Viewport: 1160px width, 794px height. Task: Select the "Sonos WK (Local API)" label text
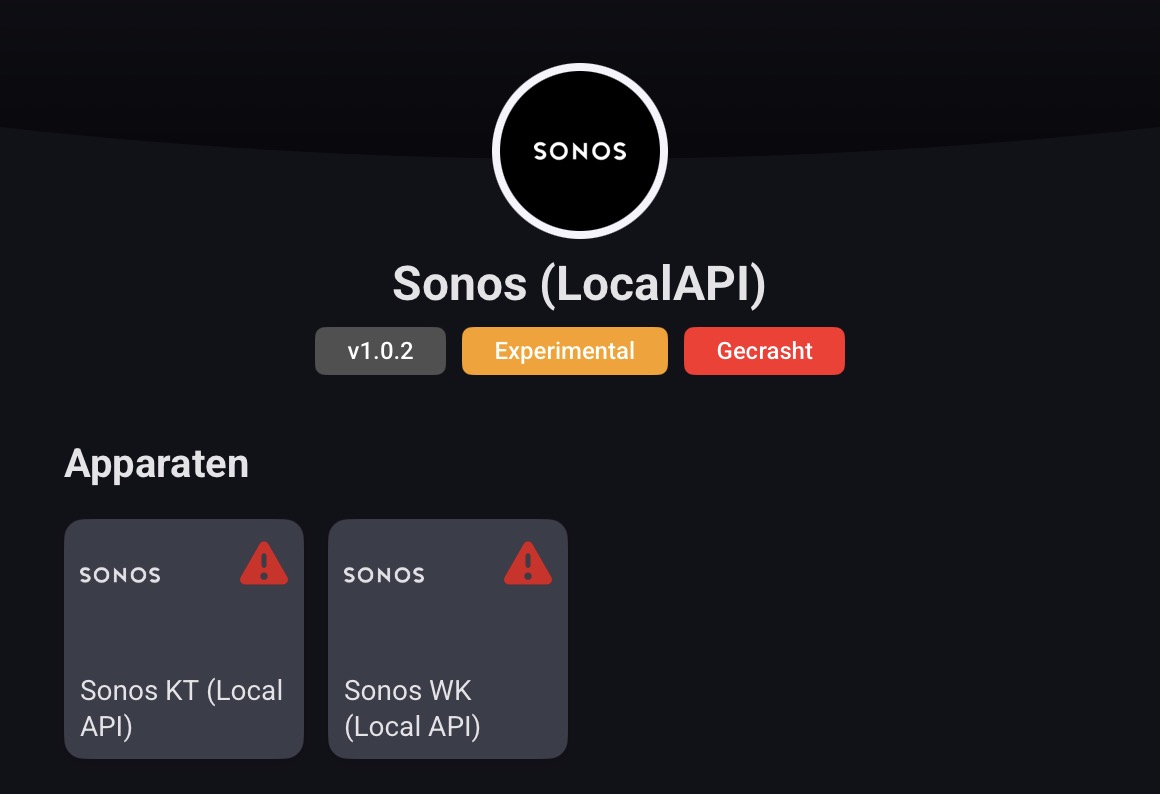coord(412,707)
